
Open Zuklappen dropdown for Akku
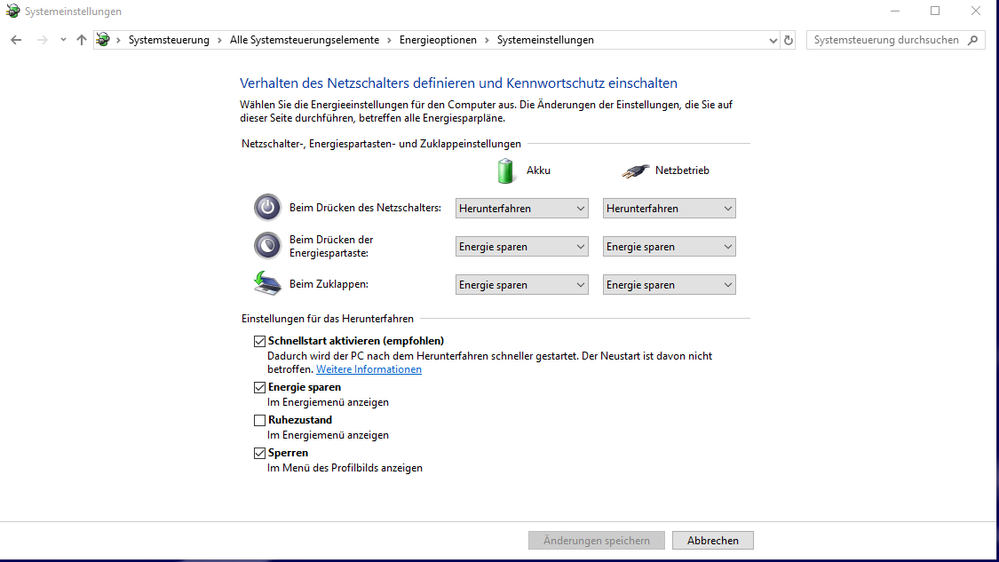click(522, 285)
